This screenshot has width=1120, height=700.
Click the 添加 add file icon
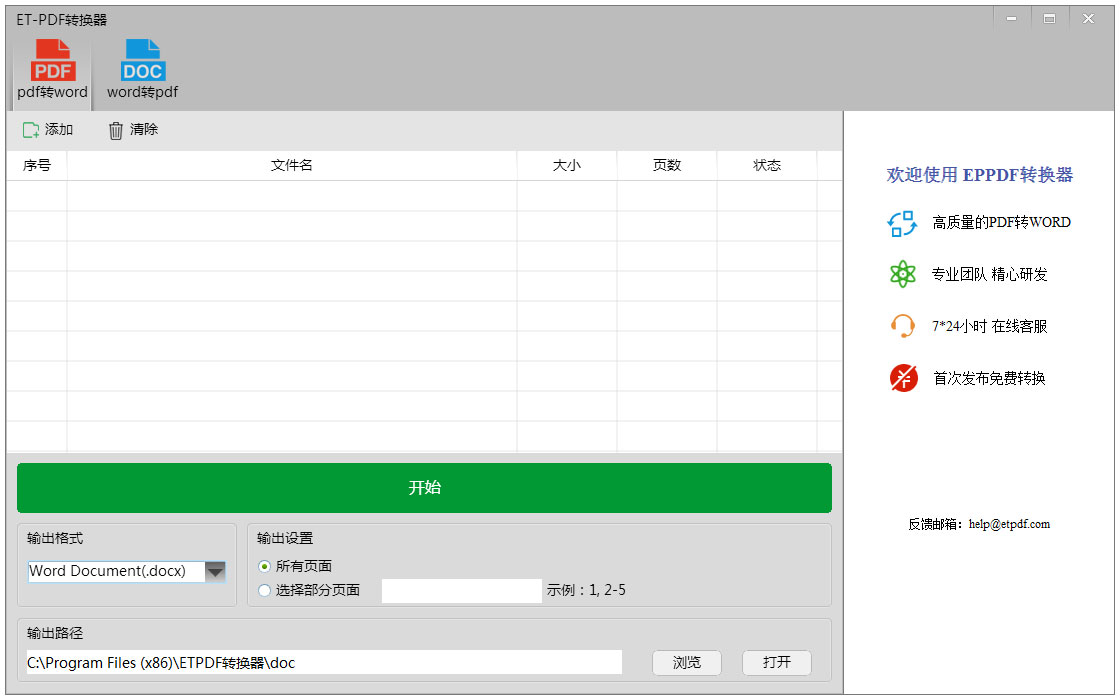click(31, 130)
